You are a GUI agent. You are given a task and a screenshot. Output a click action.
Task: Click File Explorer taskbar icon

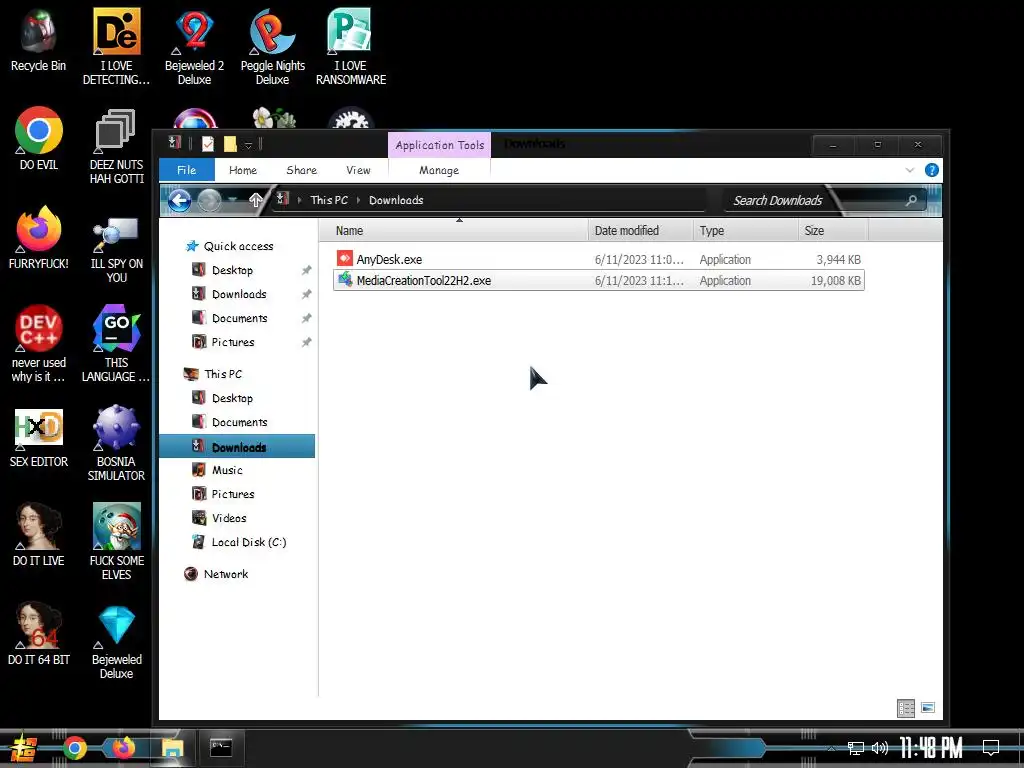click(x=172, y=748)
